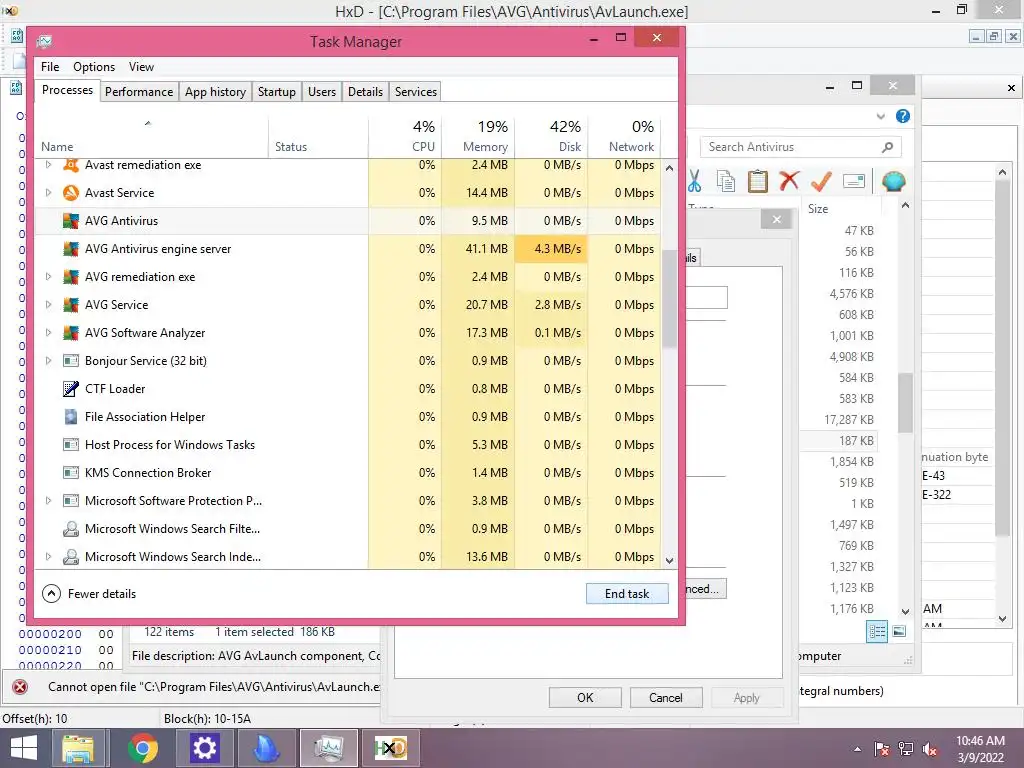Expand the Avast Service process

[48, 193]
